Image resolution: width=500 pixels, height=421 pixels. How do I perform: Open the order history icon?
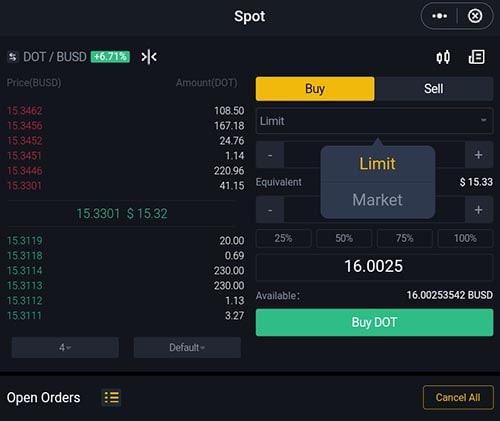[x=477, y=57]
